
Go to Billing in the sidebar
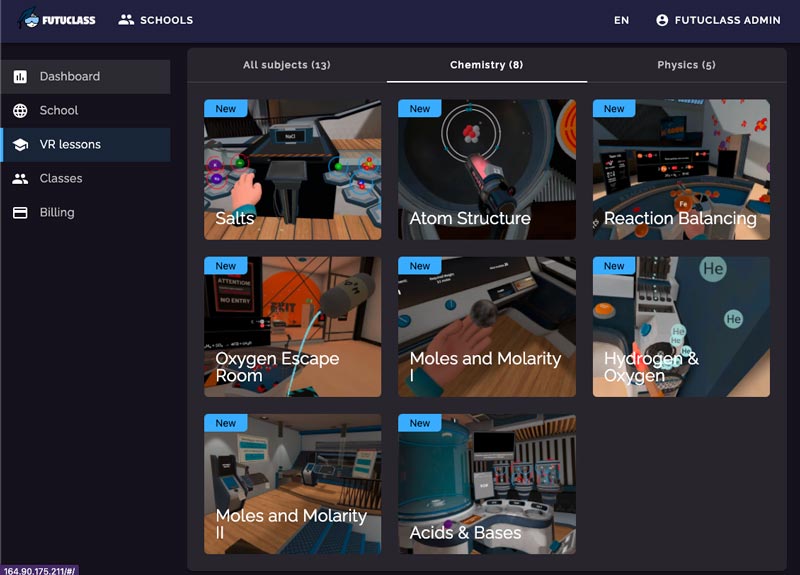57,213
